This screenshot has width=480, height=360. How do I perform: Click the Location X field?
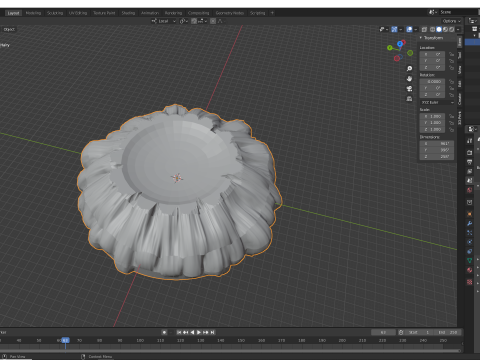[432, 54]
